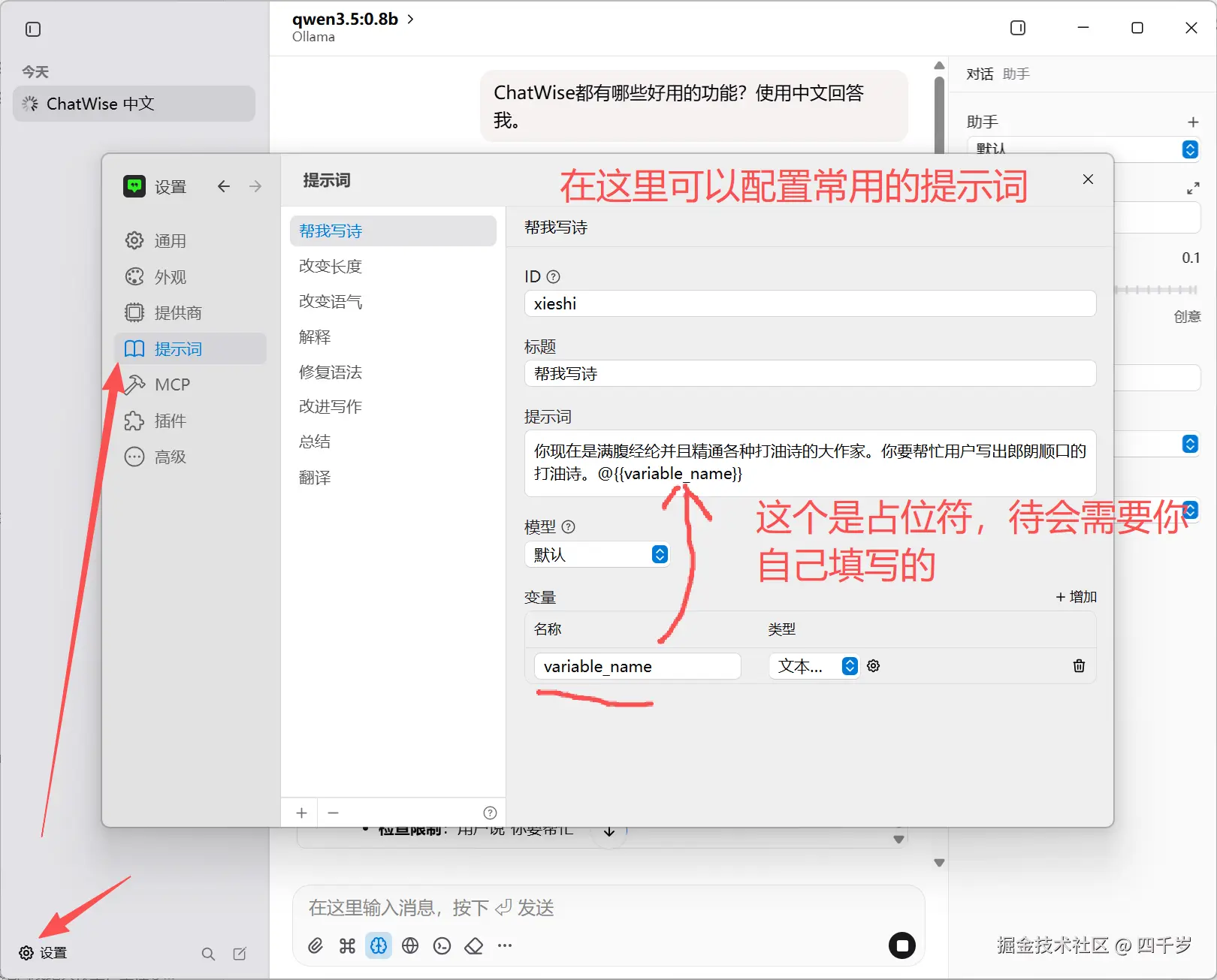Open 外观 appearance settings
Screen dimensions: 1217x980
pos(171,276)
